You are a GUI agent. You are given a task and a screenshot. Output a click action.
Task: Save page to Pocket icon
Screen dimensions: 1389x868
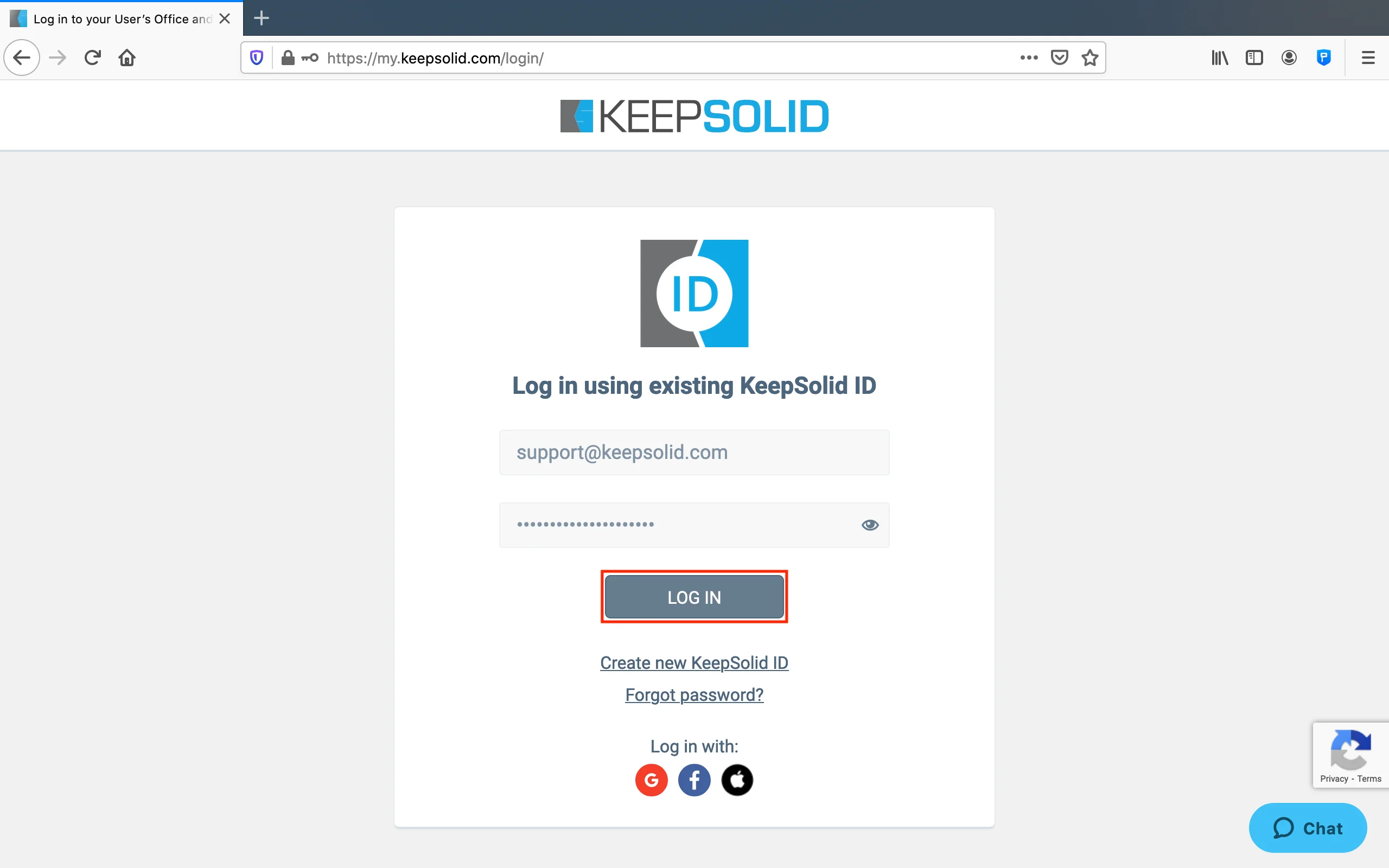pyautogui.click(x=1059, y=58)
